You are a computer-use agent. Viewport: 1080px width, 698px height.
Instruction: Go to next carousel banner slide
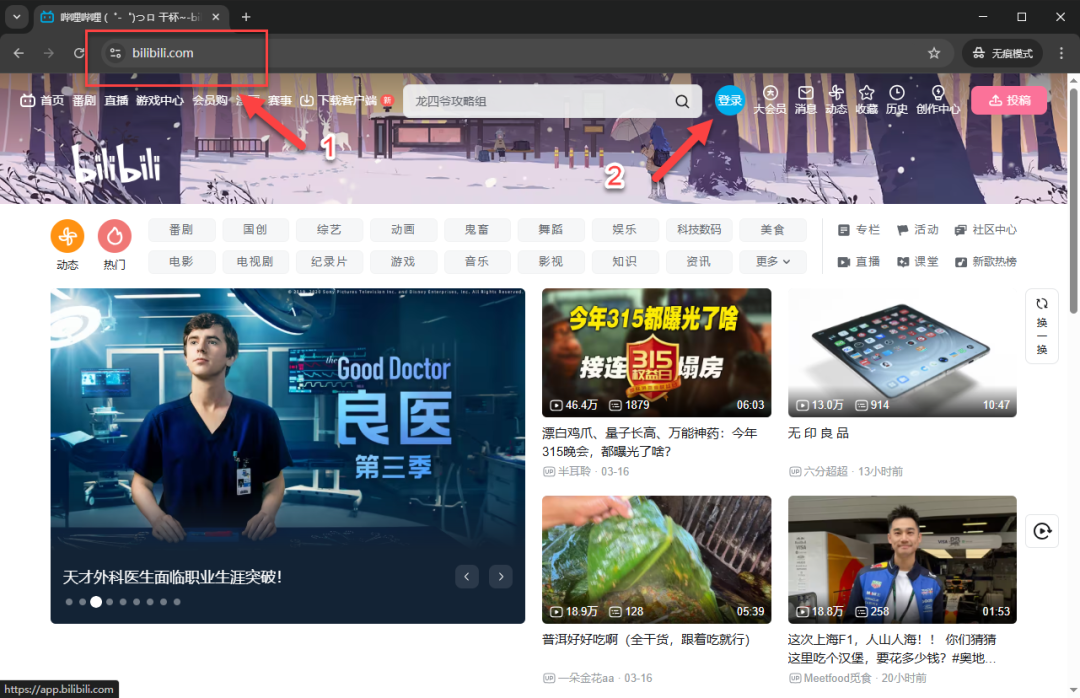500,576
